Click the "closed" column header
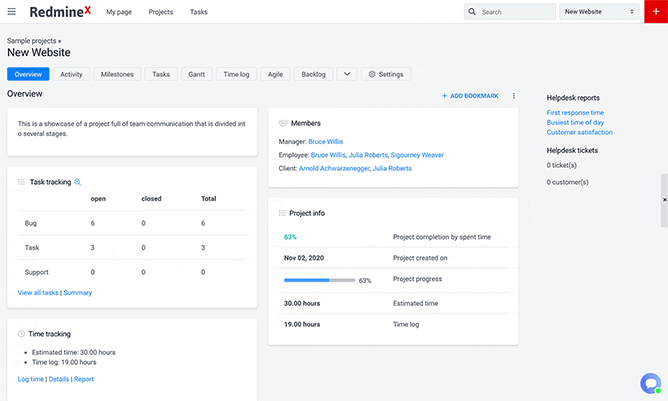Image resolution: width=668 pixels, height=401 pixels. click(x=151, y=199)
